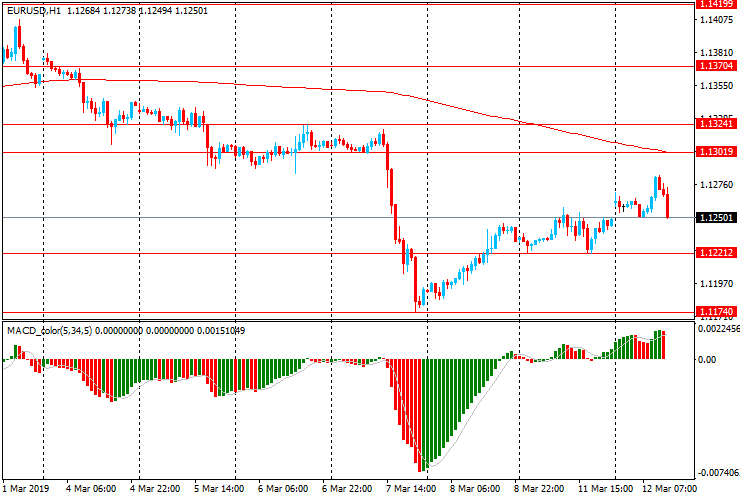Click the 7 Mar 14:00 time axis label
Viewport: 740px width, 500px height.
click(412, 490)
